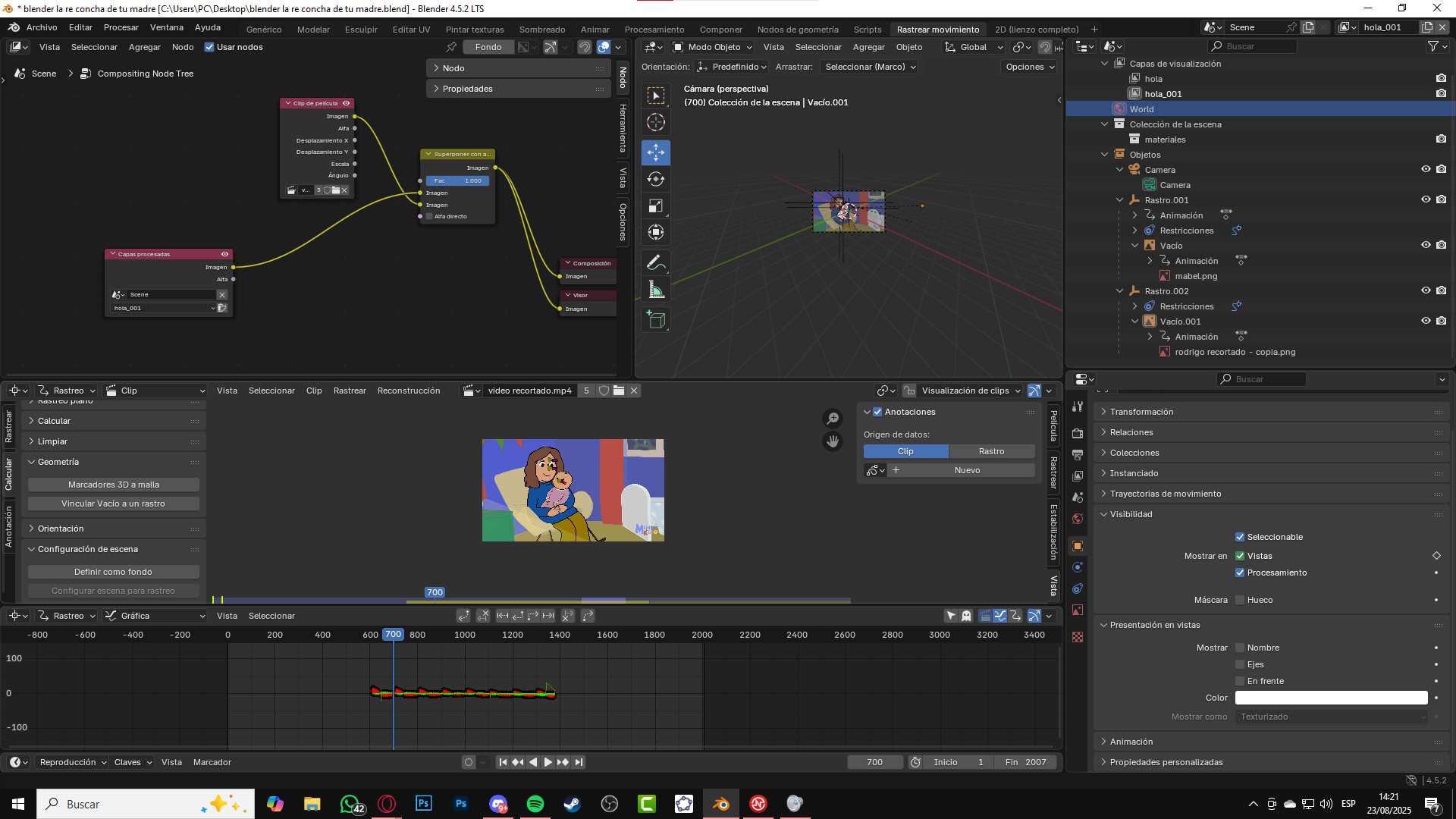Click the pan hand icon in the clip editor
Image resolution: width=1456 pixels, height=819 pixels.
coord(833,441)
